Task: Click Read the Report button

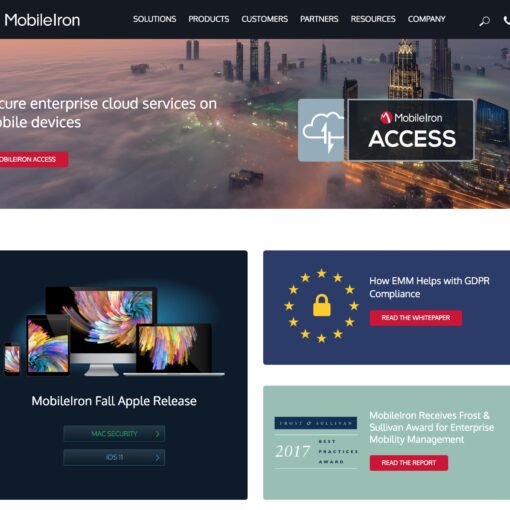Action: click(x=409, y=463)
